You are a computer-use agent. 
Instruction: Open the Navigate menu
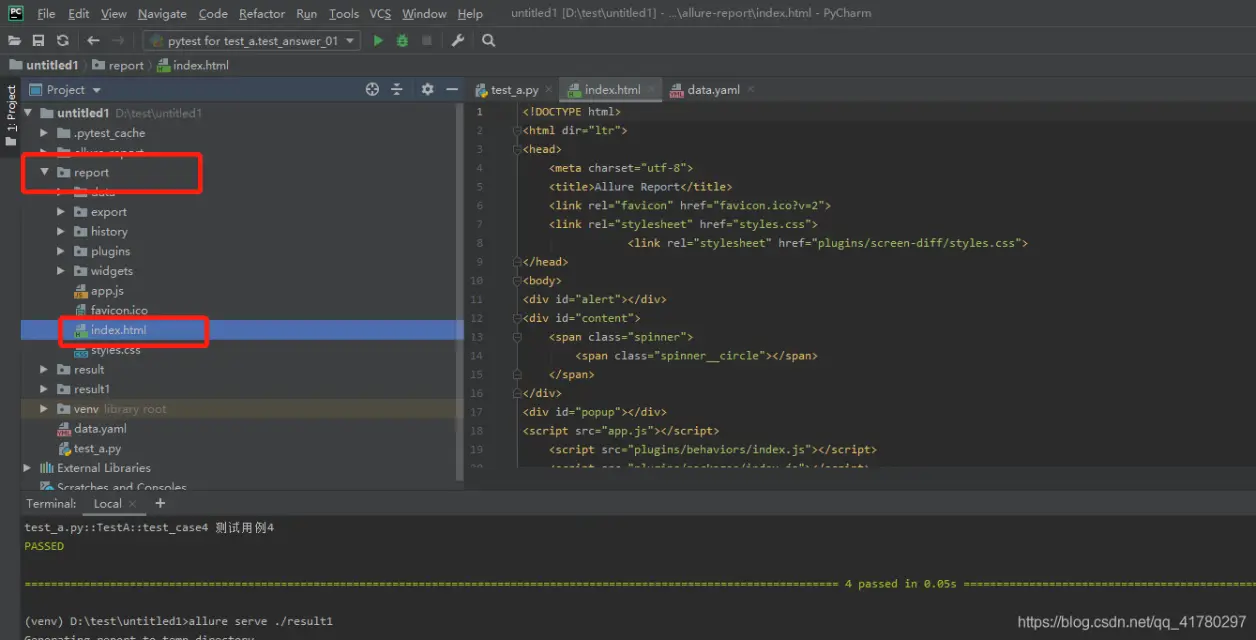tap(162, 14)
